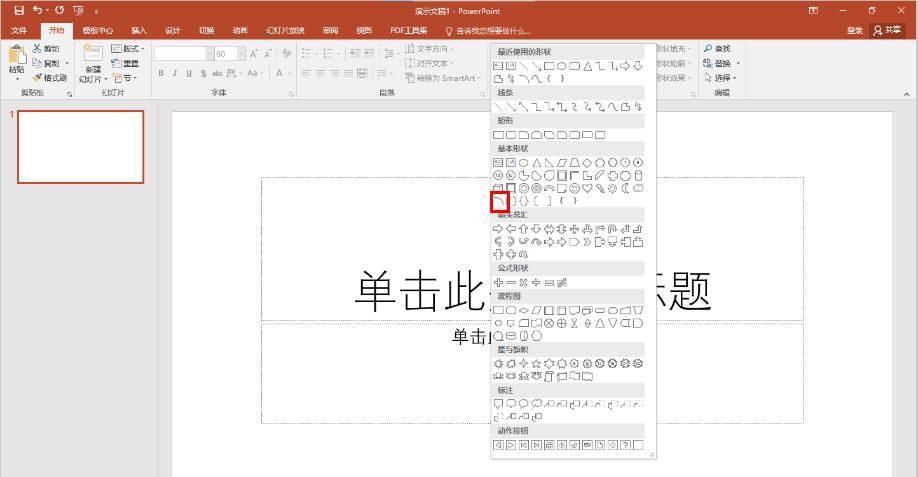
Task: Choose the Double Arrow line
Action: click(523, 107)
